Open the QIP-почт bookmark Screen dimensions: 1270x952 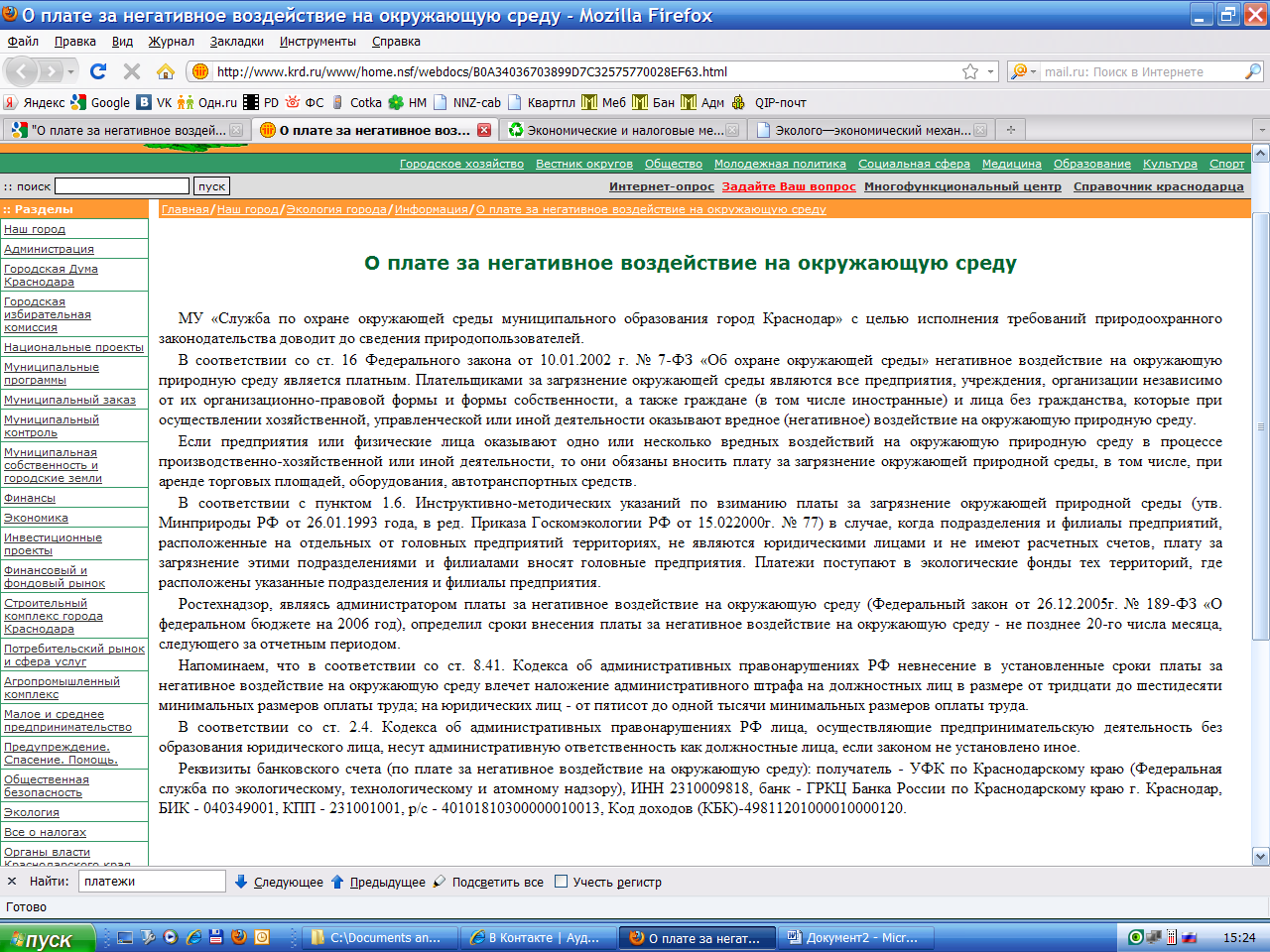coord(770,102)
